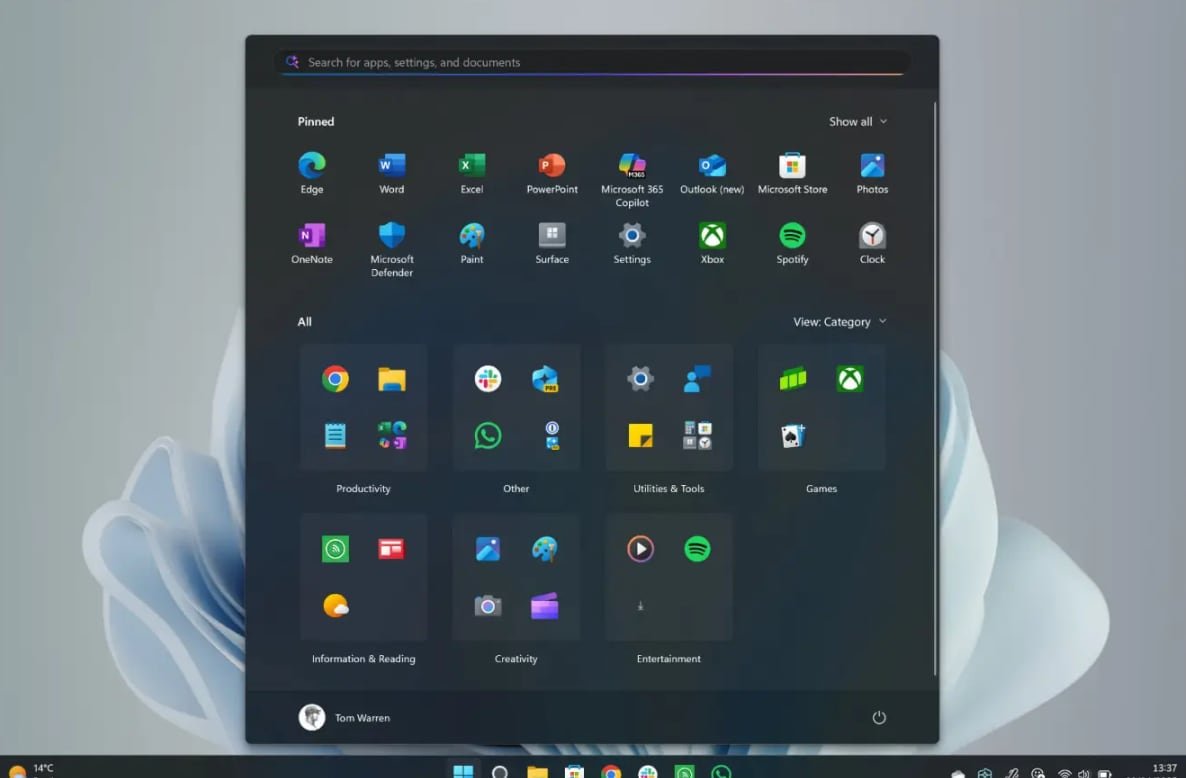Open the Tom Warren user profile
The width and height of the screenshot is (1186, 778).
point(345,717)
